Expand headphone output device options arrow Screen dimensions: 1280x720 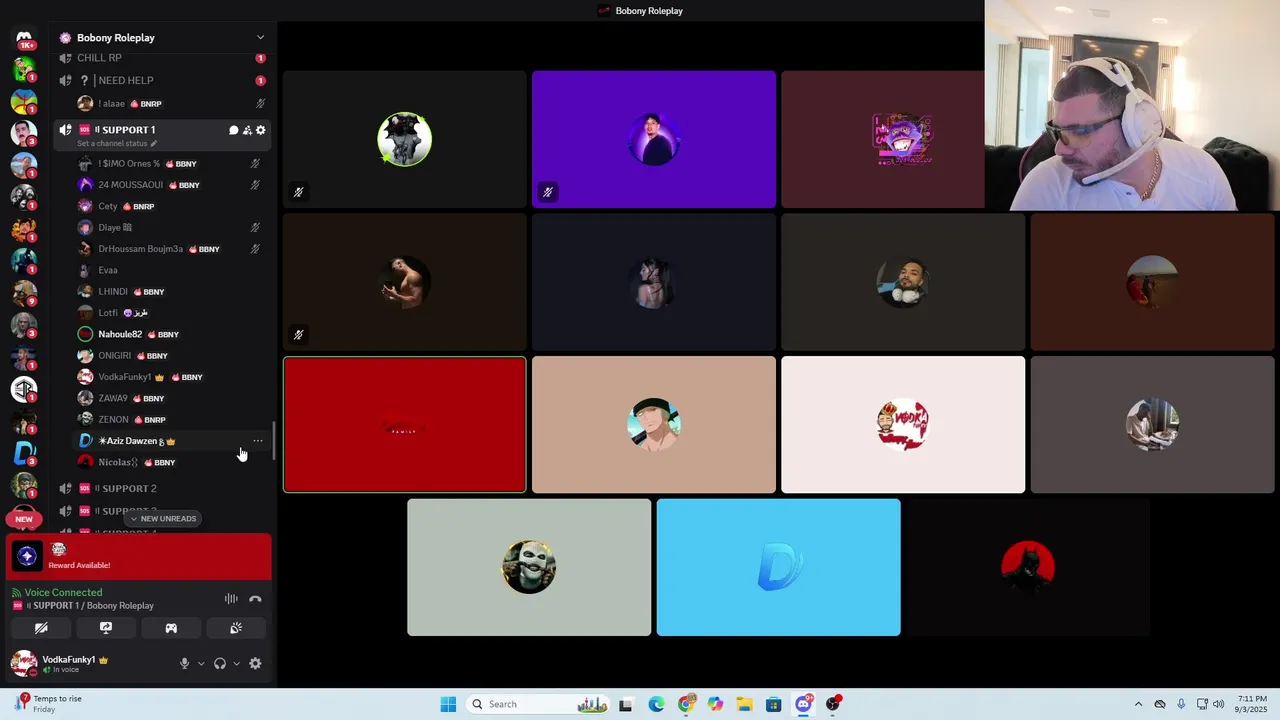[x=236, y=663]
